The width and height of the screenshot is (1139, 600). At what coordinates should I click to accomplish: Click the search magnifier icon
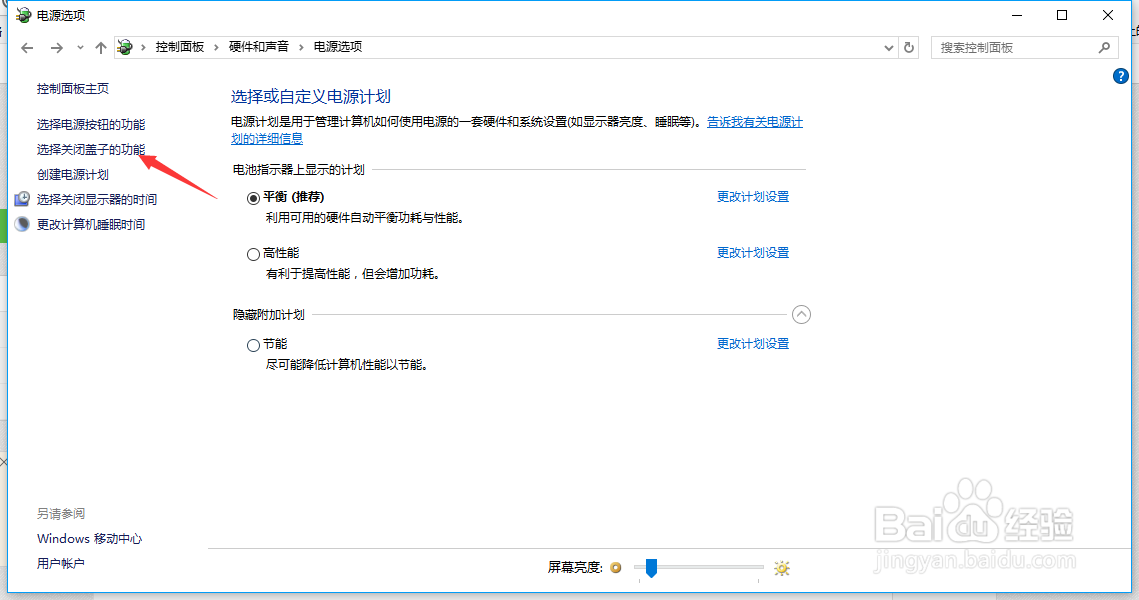pyautogui.click(x=1104, y=46)
